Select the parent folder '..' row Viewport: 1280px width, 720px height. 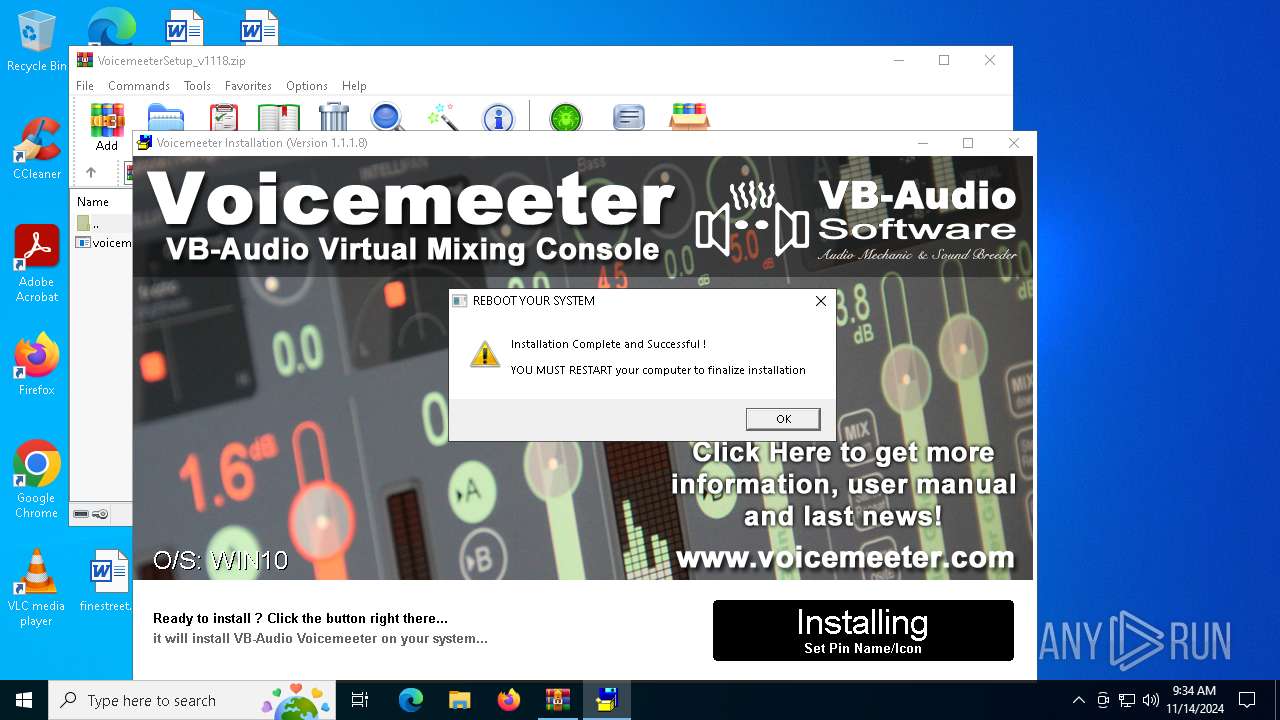(102, 223)
